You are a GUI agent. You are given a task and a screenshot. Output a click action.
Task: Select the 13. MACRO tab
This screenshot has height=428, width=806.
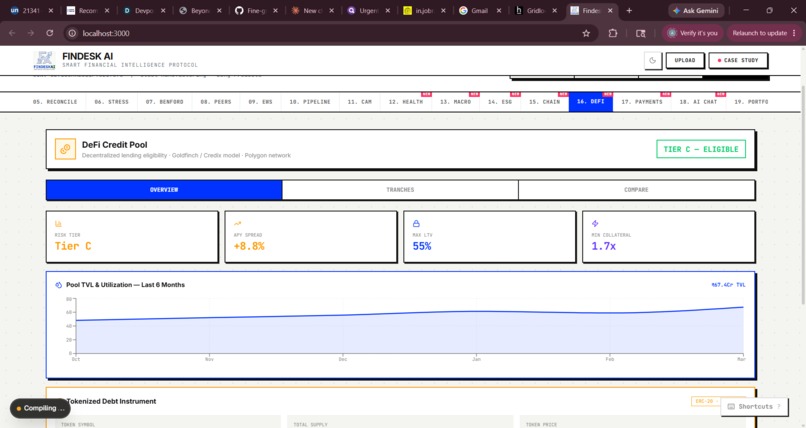coord(455,102)
